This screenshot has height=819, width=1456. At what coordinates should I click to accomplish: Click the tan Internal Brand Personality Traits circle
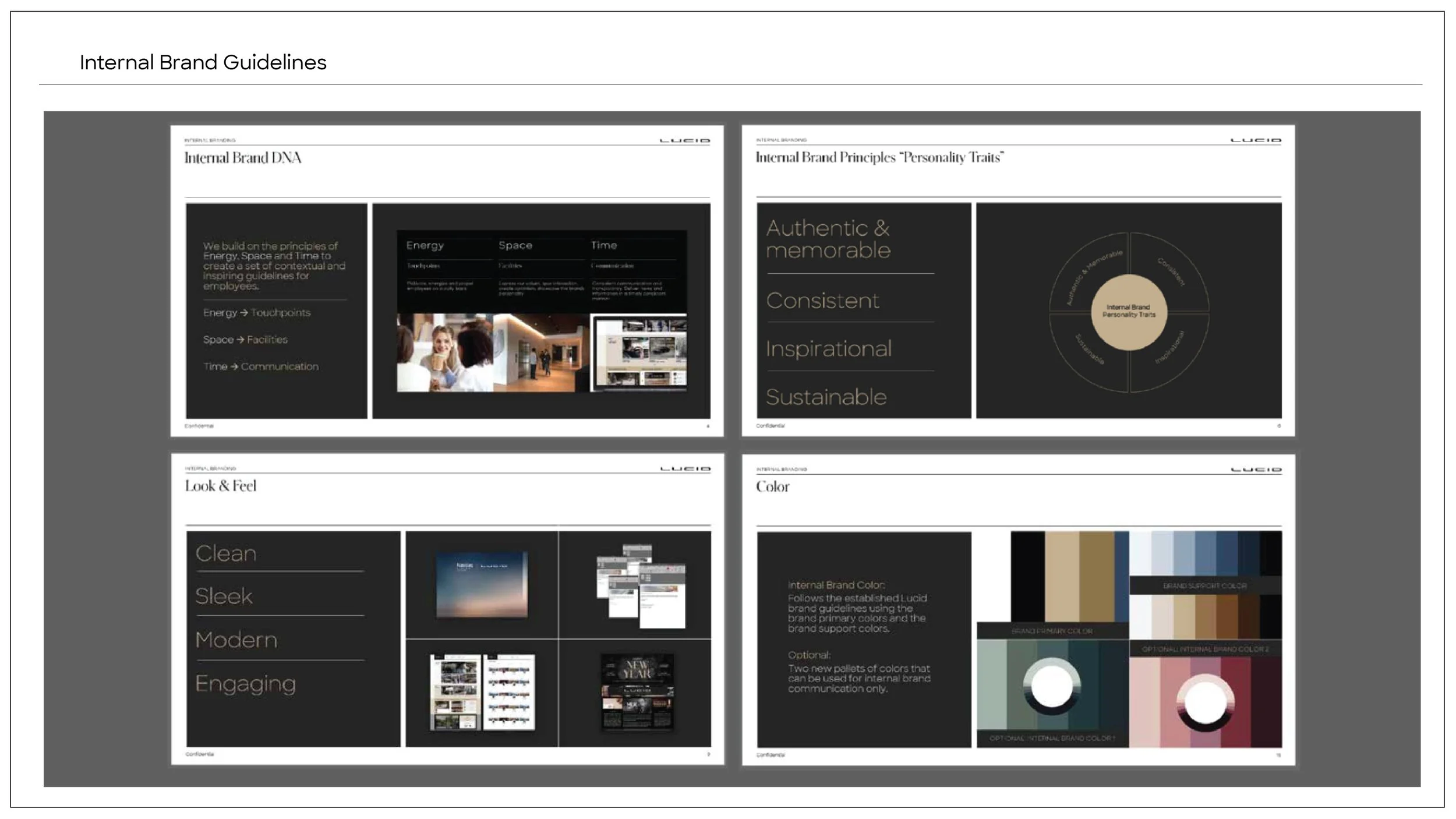pos(1128,312)
